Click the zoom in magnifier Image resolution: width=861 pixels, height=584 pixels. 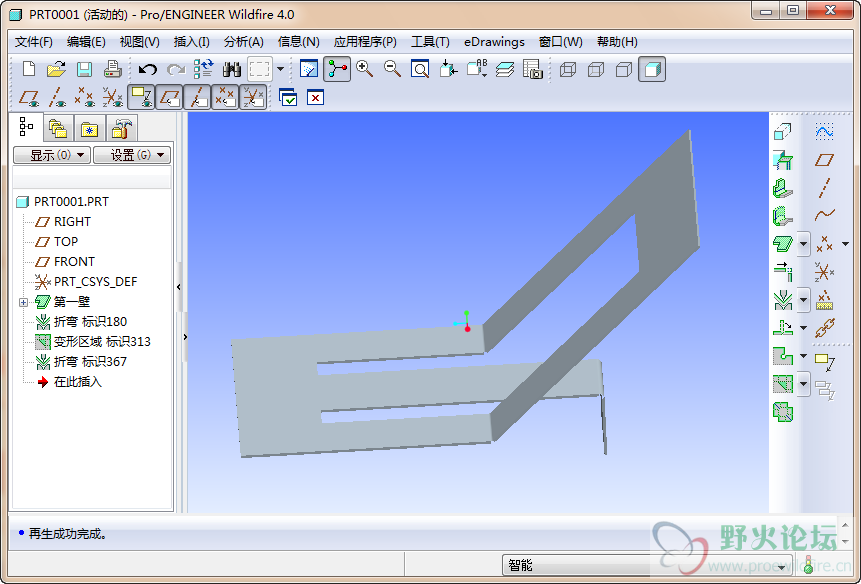pyautogui.click(x=365, y=70)
